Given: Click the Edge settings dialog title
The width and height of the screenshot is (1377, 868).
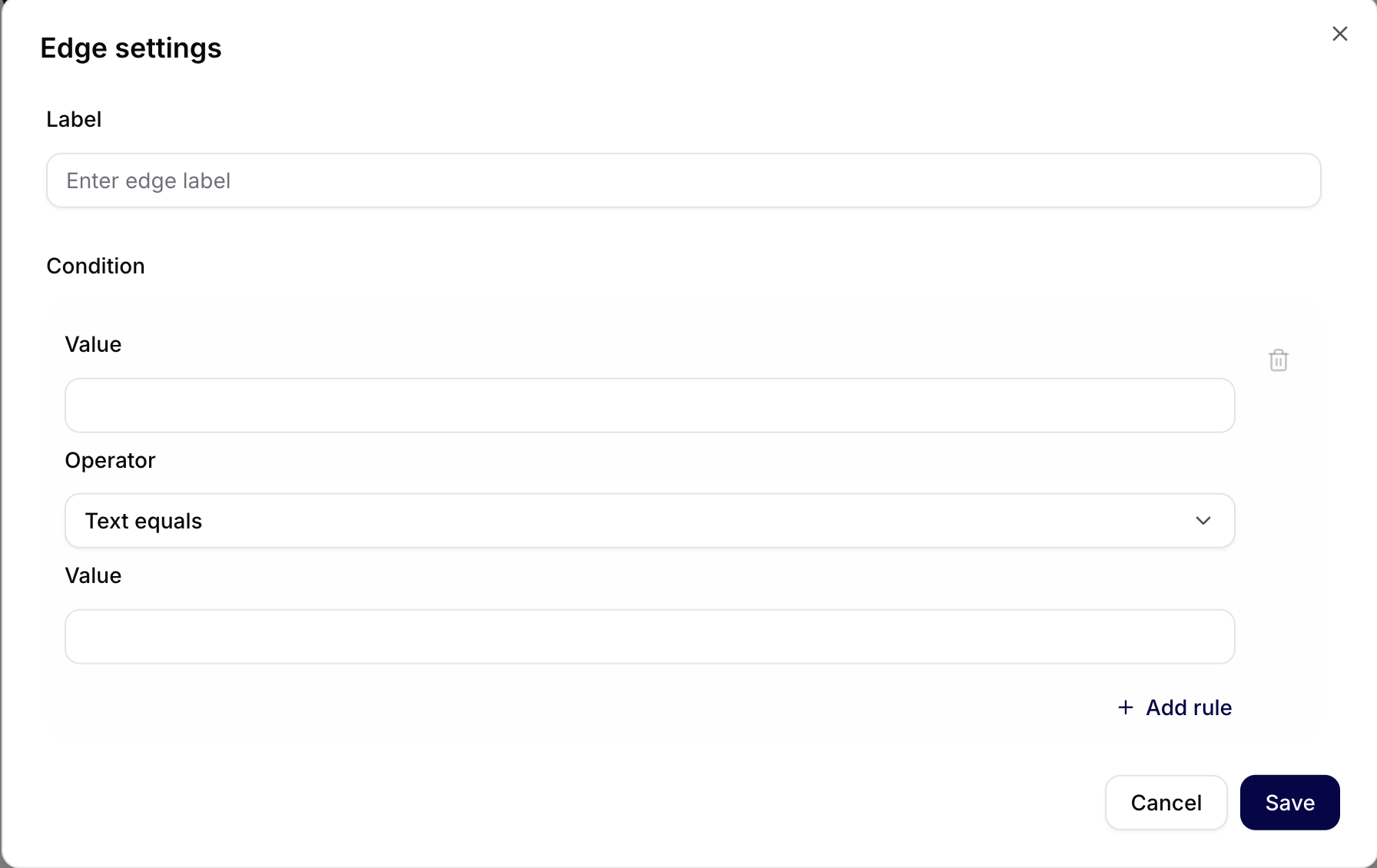Looking at the screenshot, I should click(x=131, y=48).
